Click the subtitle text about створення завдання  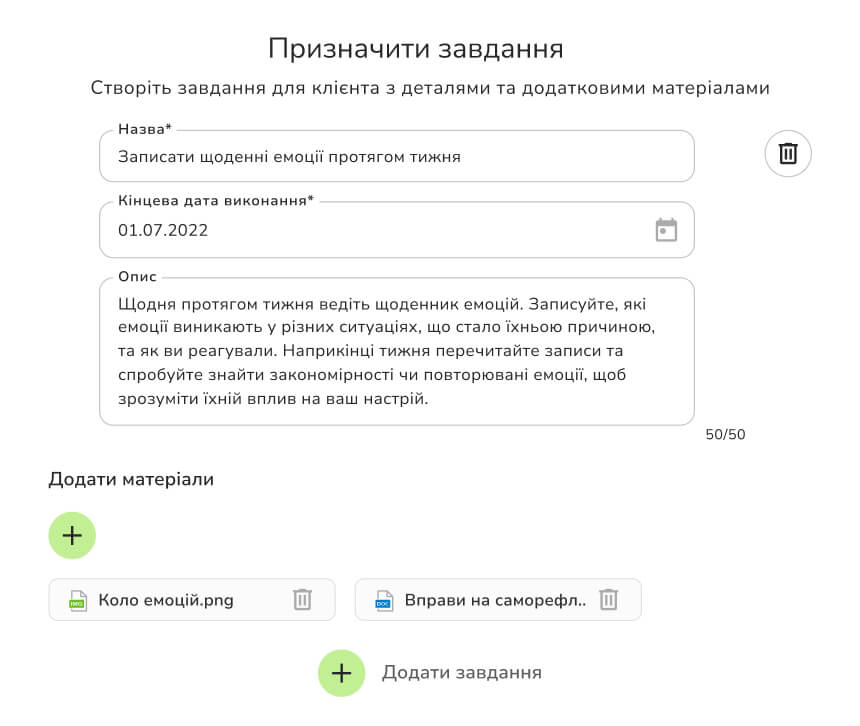click(430, 88)
